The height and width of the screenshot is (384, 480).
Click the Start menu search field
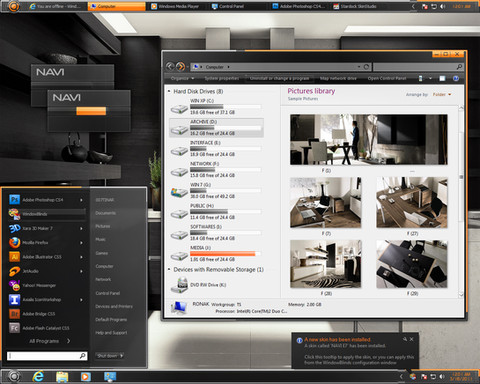click(x=47, y=356)
